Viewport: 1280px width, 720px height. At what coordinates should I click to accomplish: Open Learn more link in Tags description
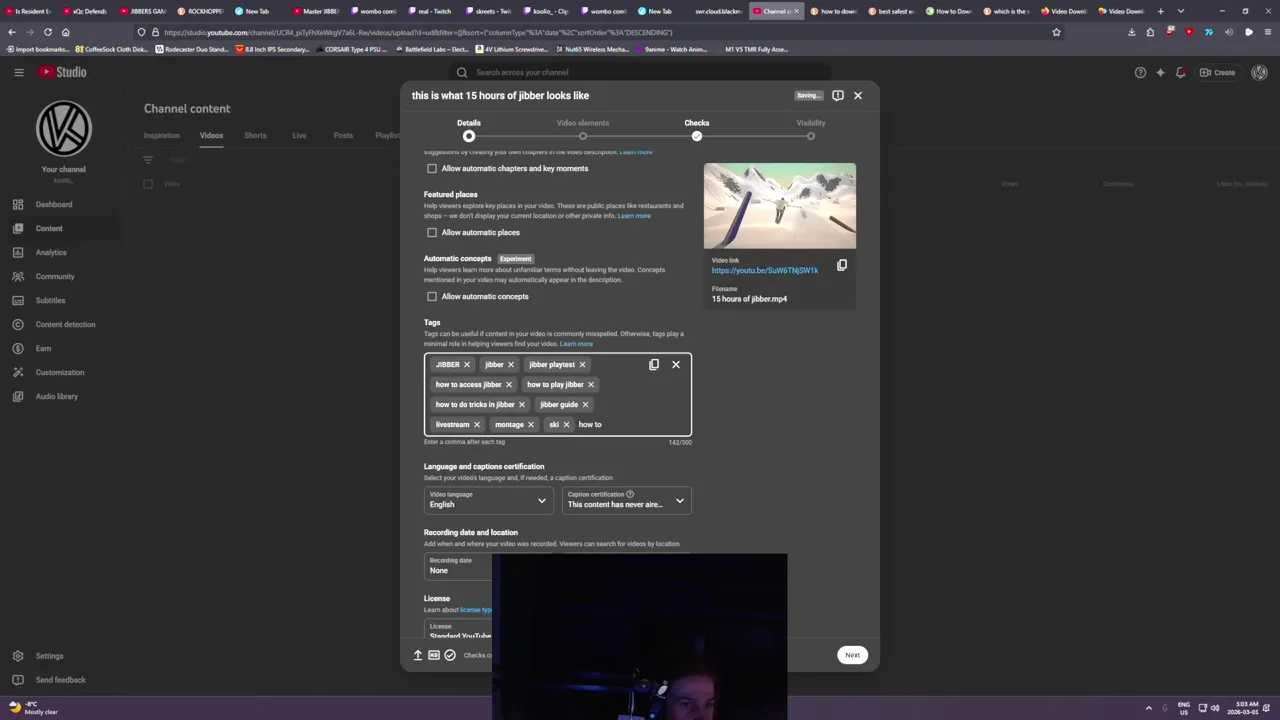[576, 344]
